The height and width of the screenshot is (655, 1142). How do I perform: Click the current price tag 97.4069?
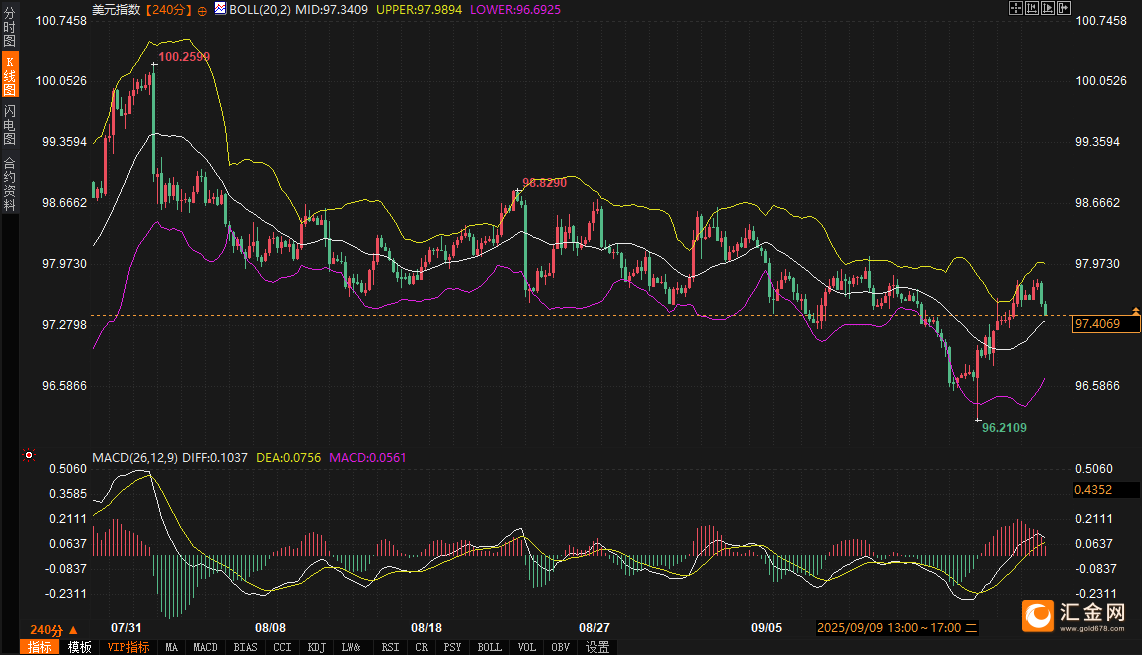click(x=1106, y=323)
